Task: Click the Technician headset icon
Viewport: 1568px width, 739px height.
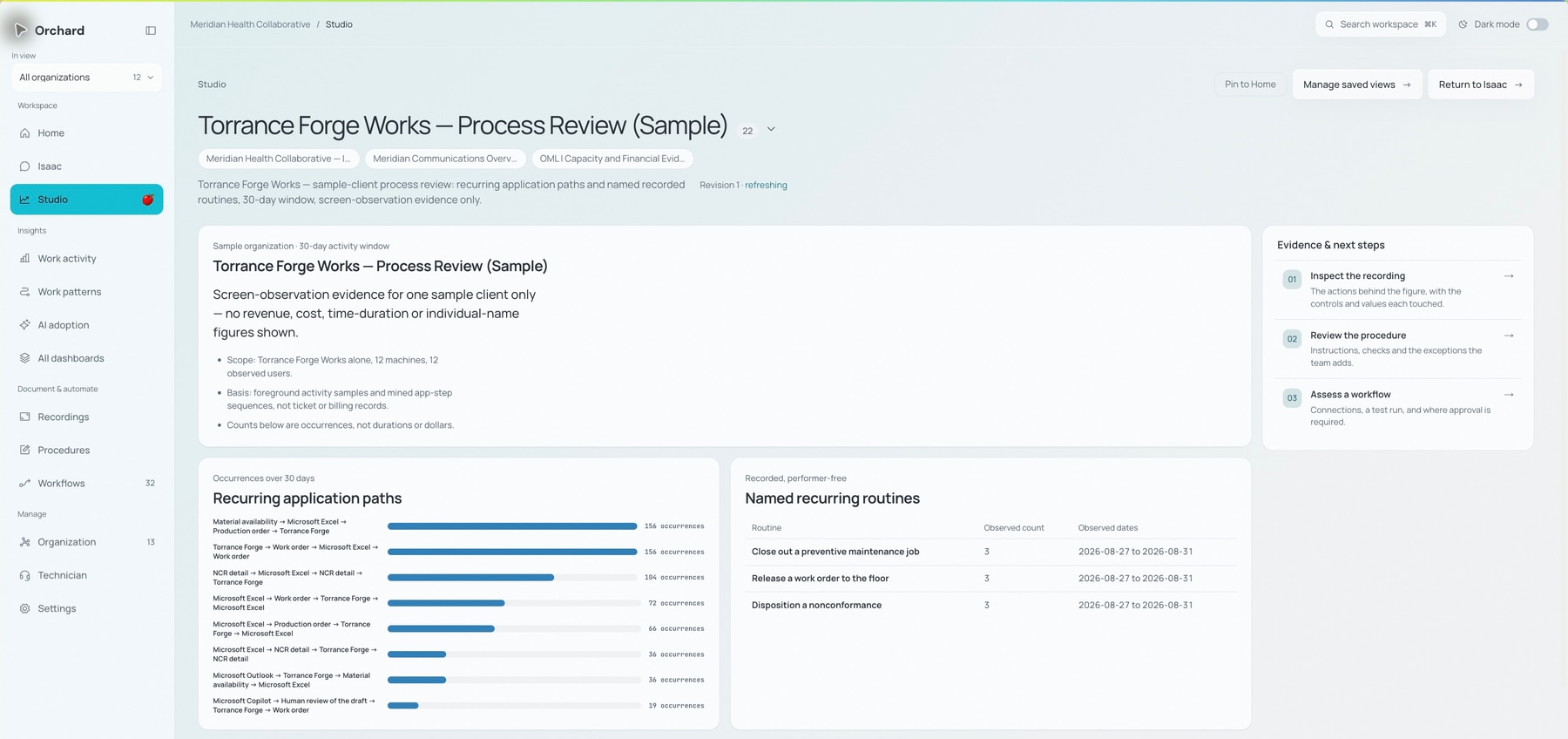Action: (24, 576)
